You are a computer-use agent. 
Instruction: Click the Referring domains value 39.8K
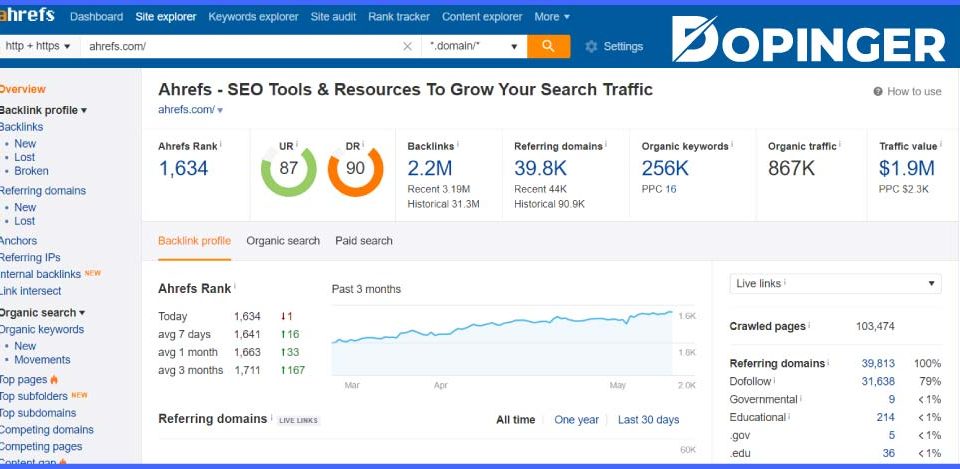click(541, 168)
